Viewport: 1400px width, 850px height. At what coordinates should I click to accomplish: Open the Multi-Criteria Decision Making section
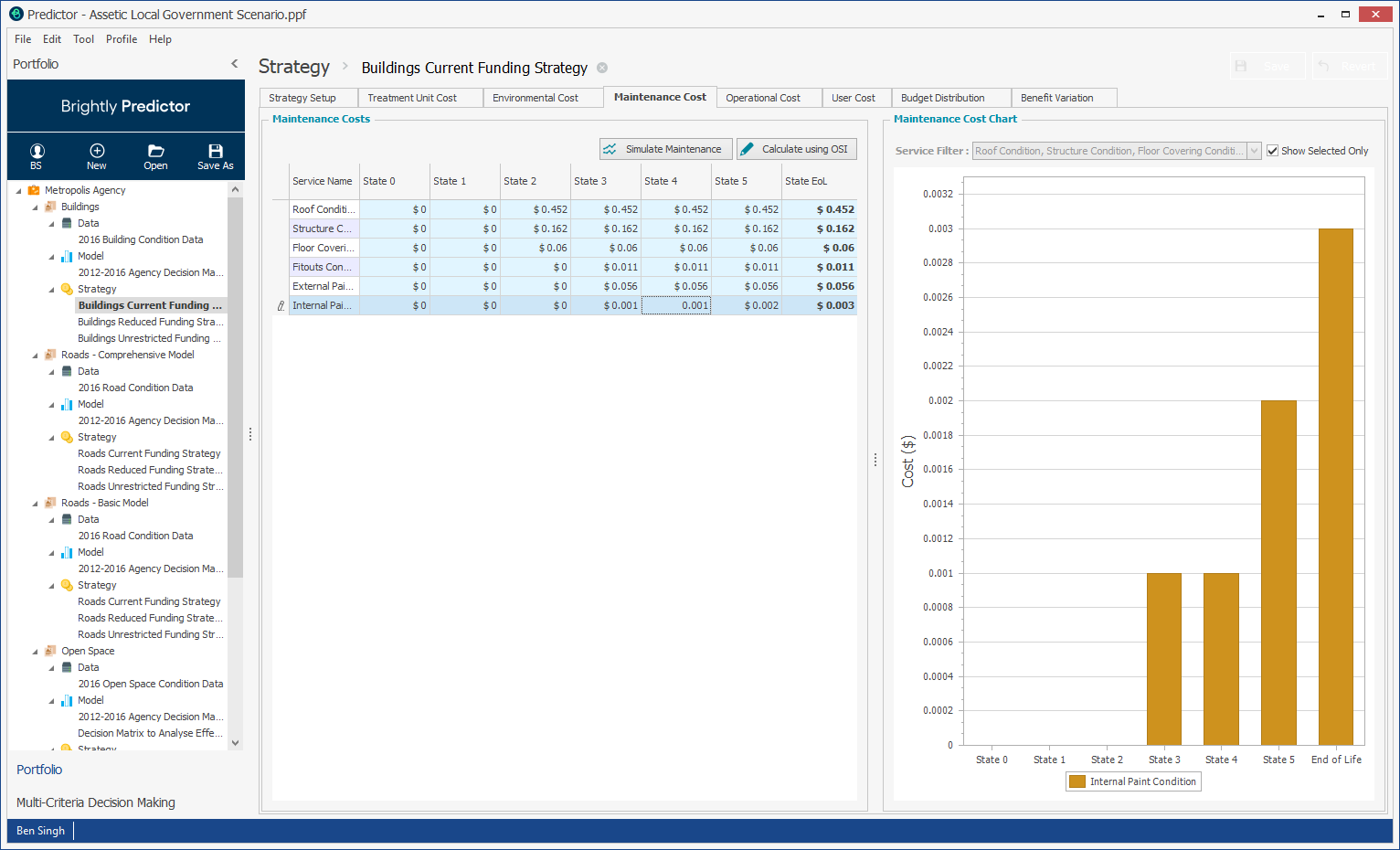click(96, 802)
